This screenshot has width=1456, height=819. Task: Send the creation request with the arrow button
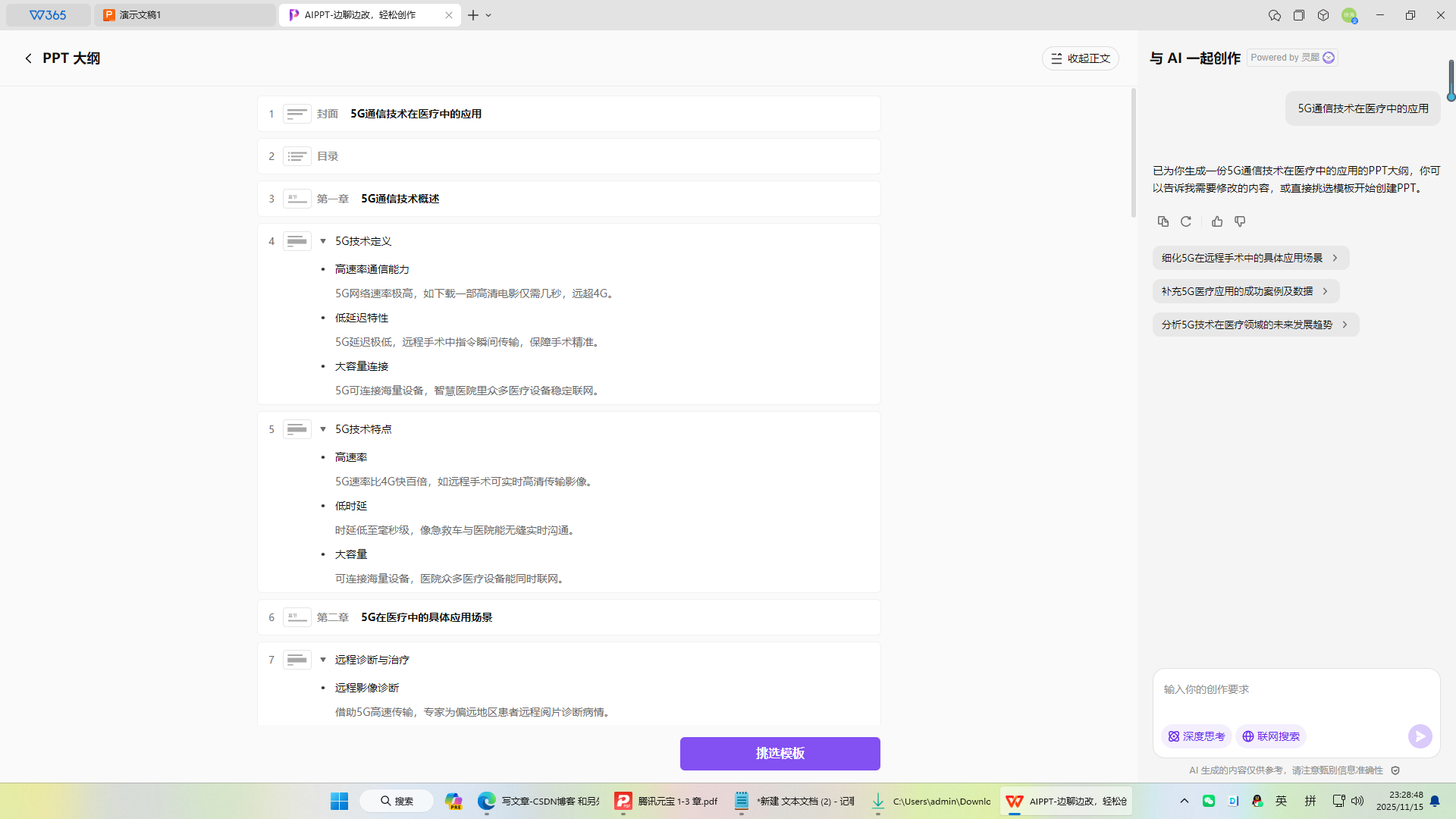[1420, 736]
